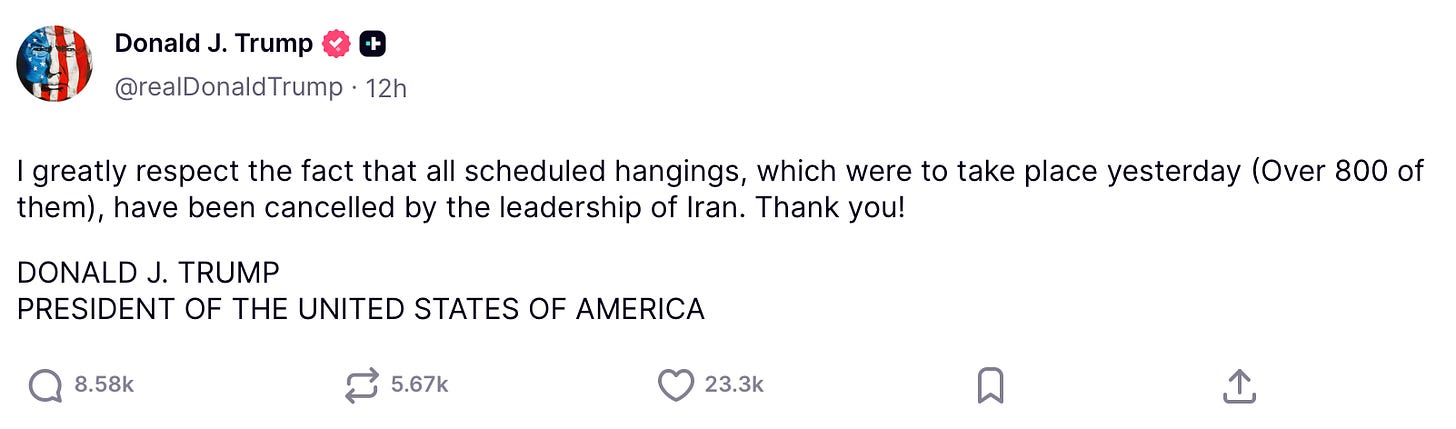This screenshot has height=429, width=1456.
Task: Open the @realDonaldTrump handle link
Action: click(x=229, y=87)
